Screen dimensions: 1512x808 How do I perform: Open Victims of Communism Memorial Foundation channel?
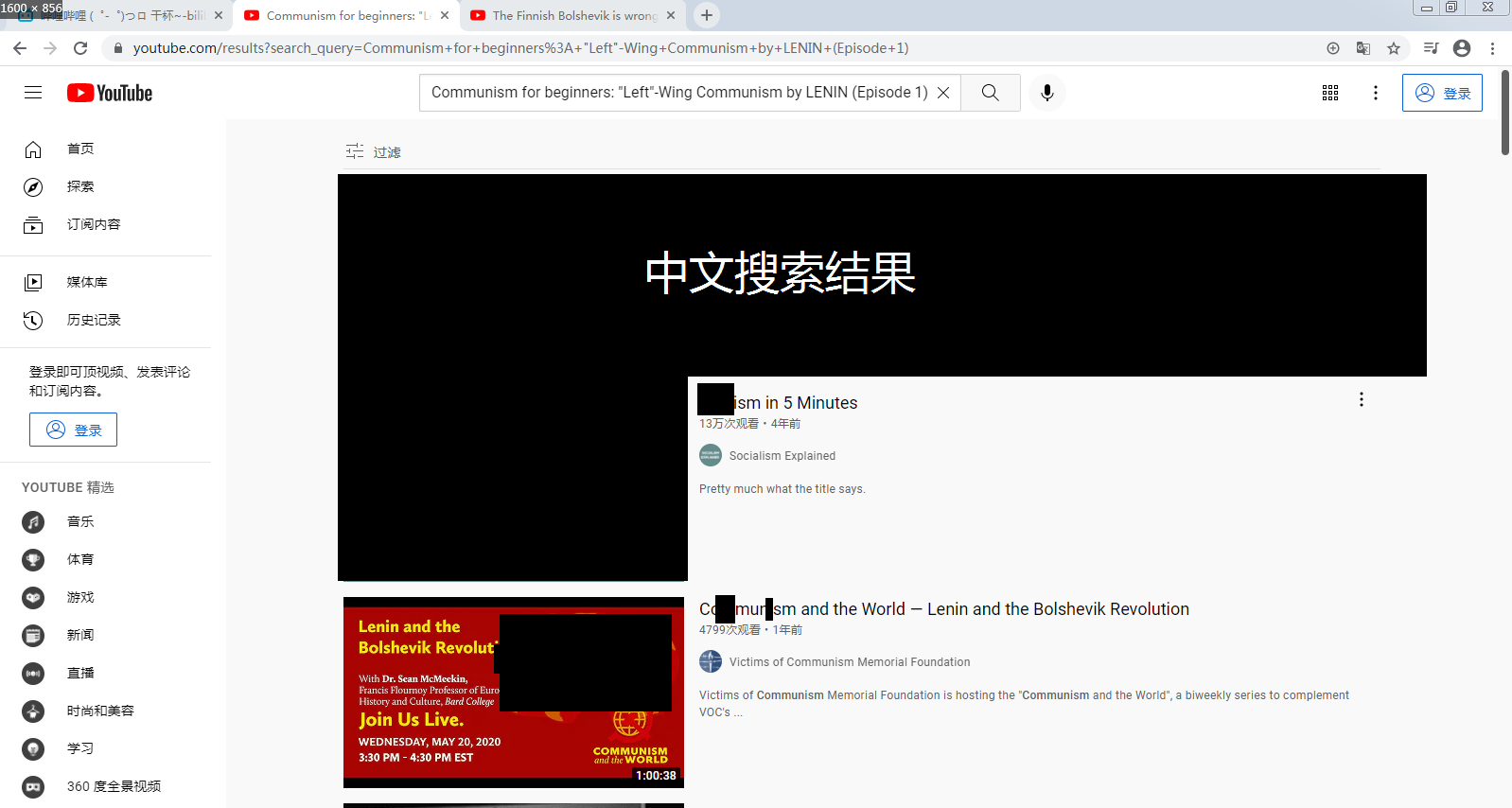pos(850,662)
